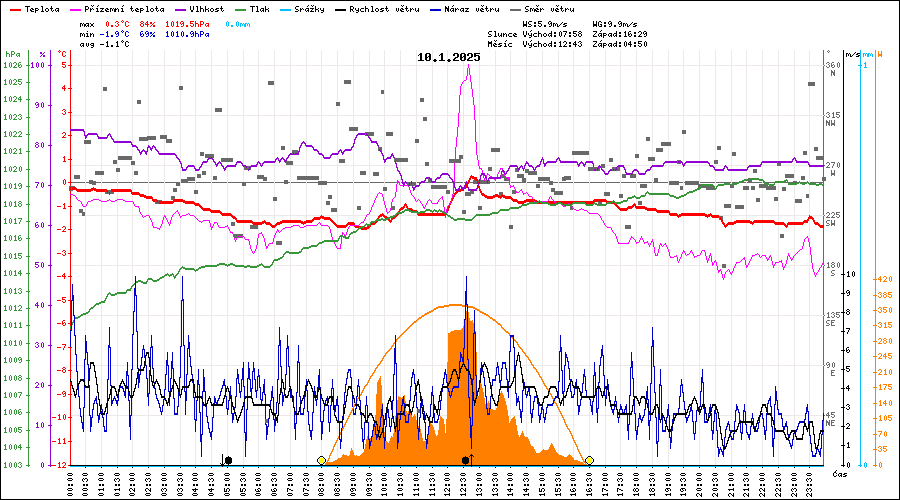Screen dimensions: 900x500
Task: Click the red Teplota legend line
Action: pos(15,9)
